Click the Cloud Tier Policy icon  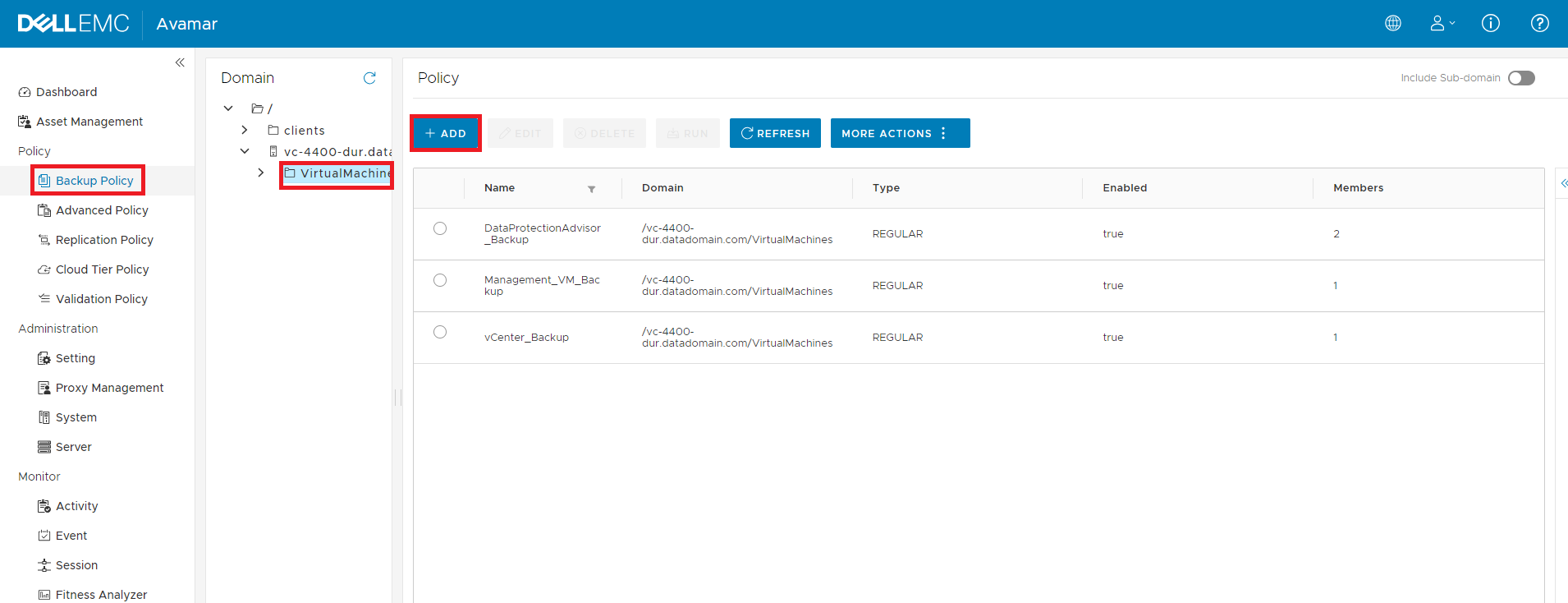coord(44,269)
